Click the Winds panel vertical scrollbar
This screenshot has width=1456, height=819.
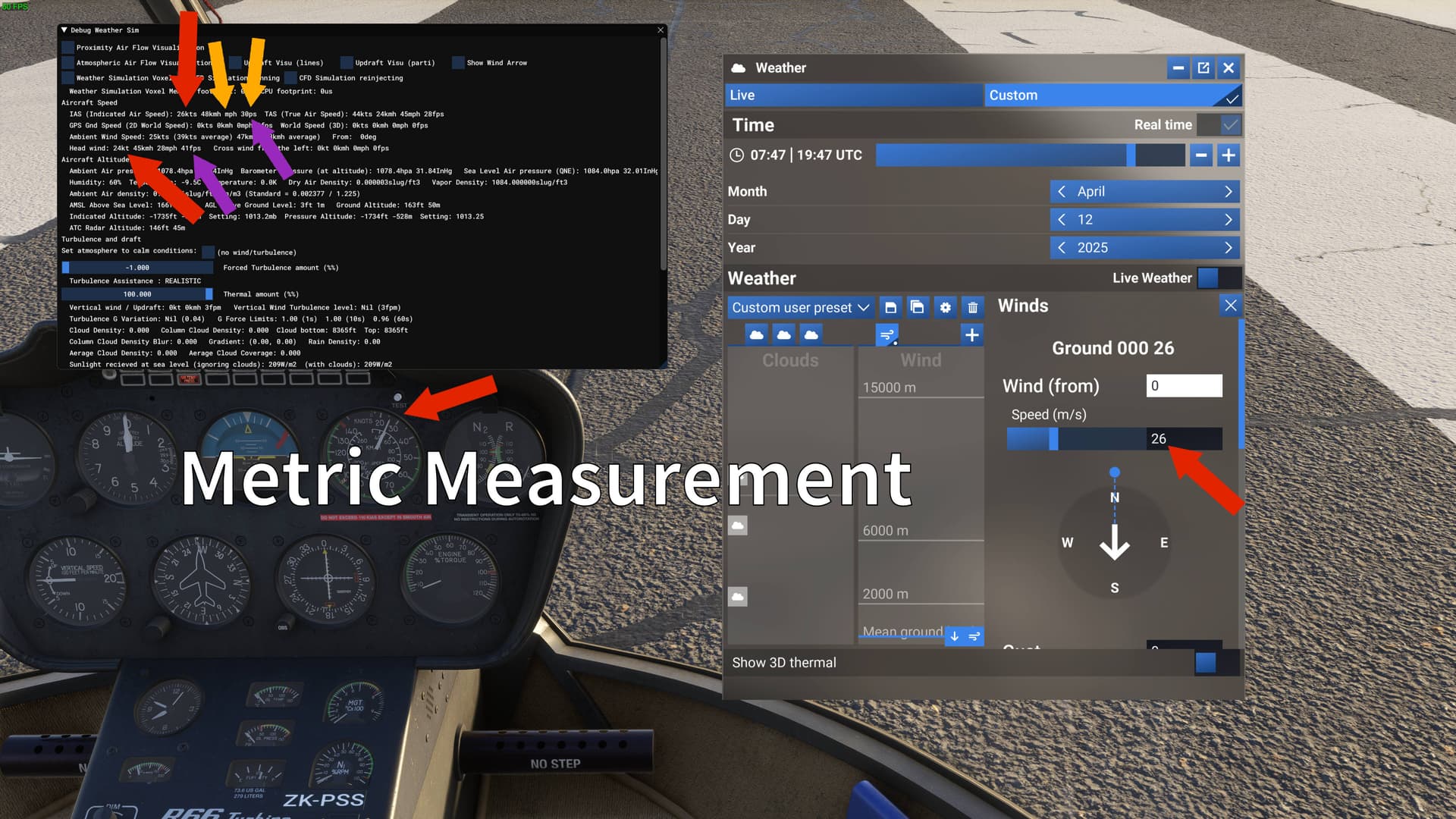pyautogui.click(x=1241, y=384)
